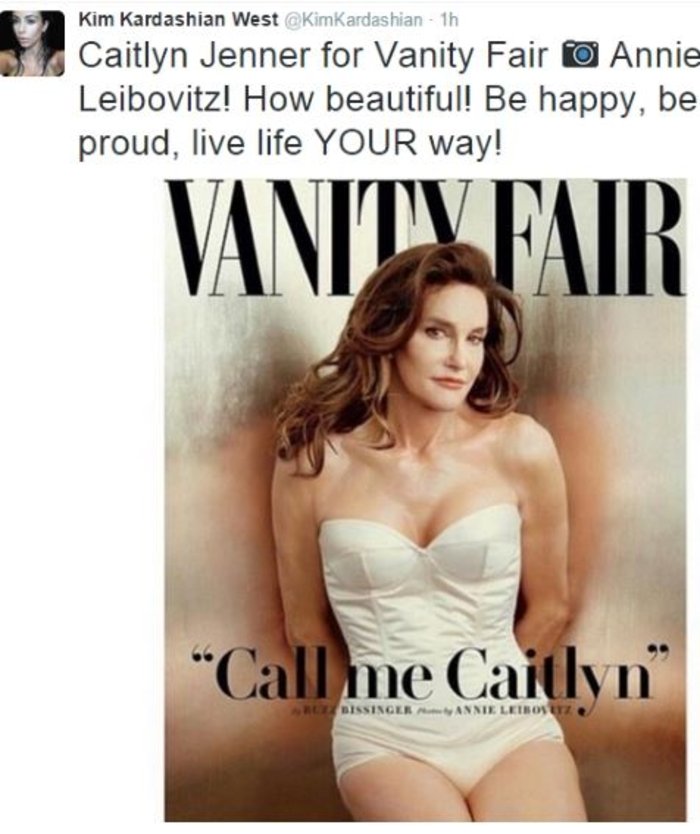Click the word 'Annie' after the camera emoji
Screen dimensions: 700x834
click(x=654, y=55)
